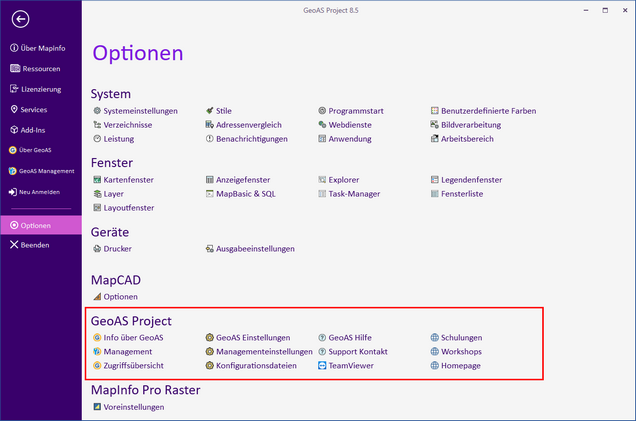
Task: Open the Legendenfenster options link
Action: point(471,180)
